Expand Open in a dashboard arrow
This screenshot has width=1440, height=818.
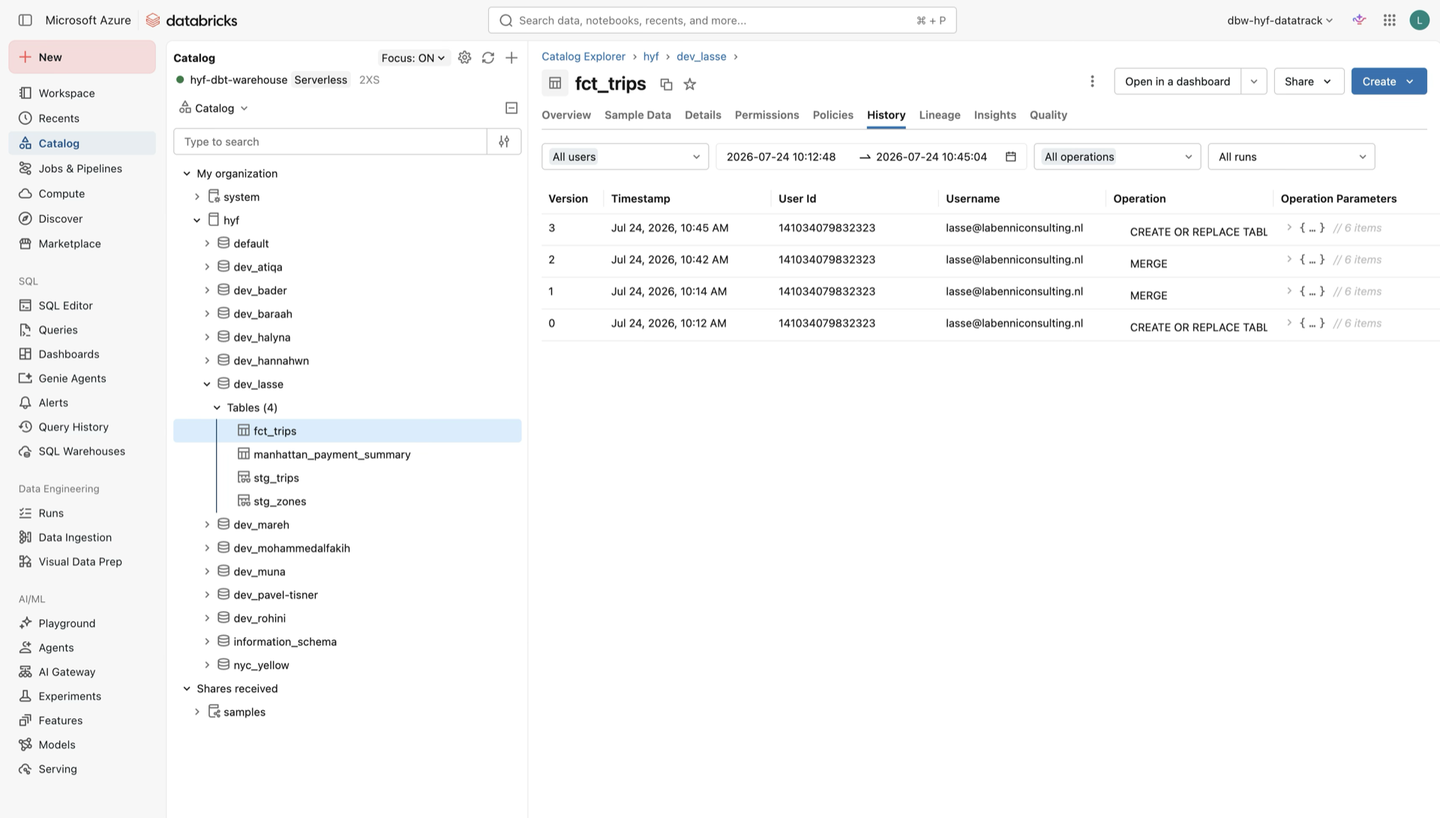pyautogui.click(x=1254, y=81)
